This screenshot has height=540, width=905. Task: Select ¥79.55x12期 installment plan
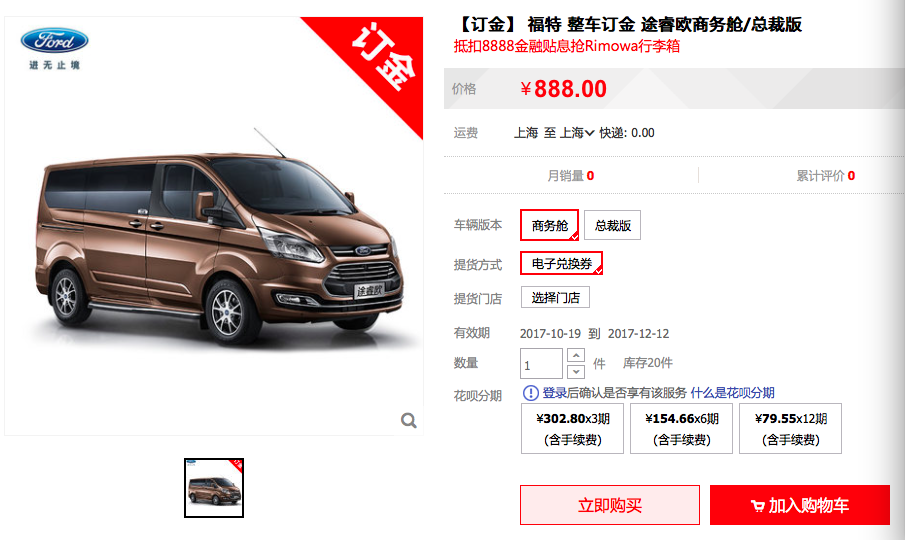(x=791, y=429)
